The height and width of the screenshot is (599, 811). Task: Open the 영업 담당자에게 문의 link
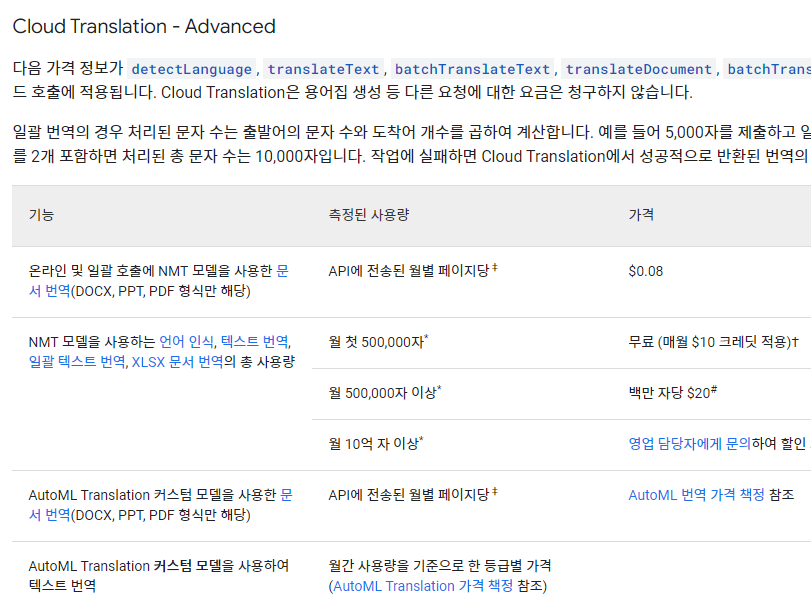[x=689, y=443]
